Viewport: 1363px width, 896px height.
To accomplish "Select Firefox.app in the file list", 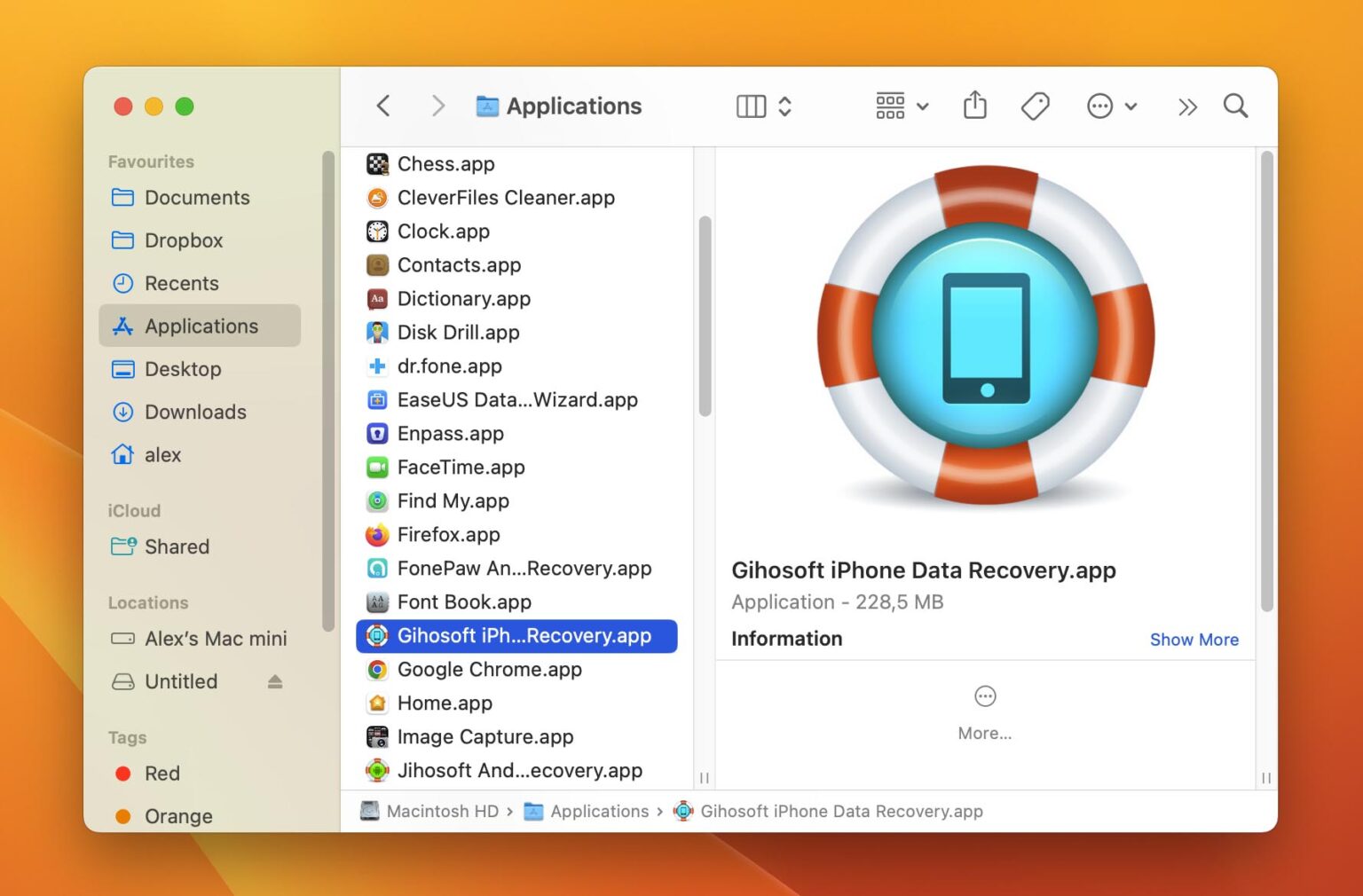I will pos(448,535).
